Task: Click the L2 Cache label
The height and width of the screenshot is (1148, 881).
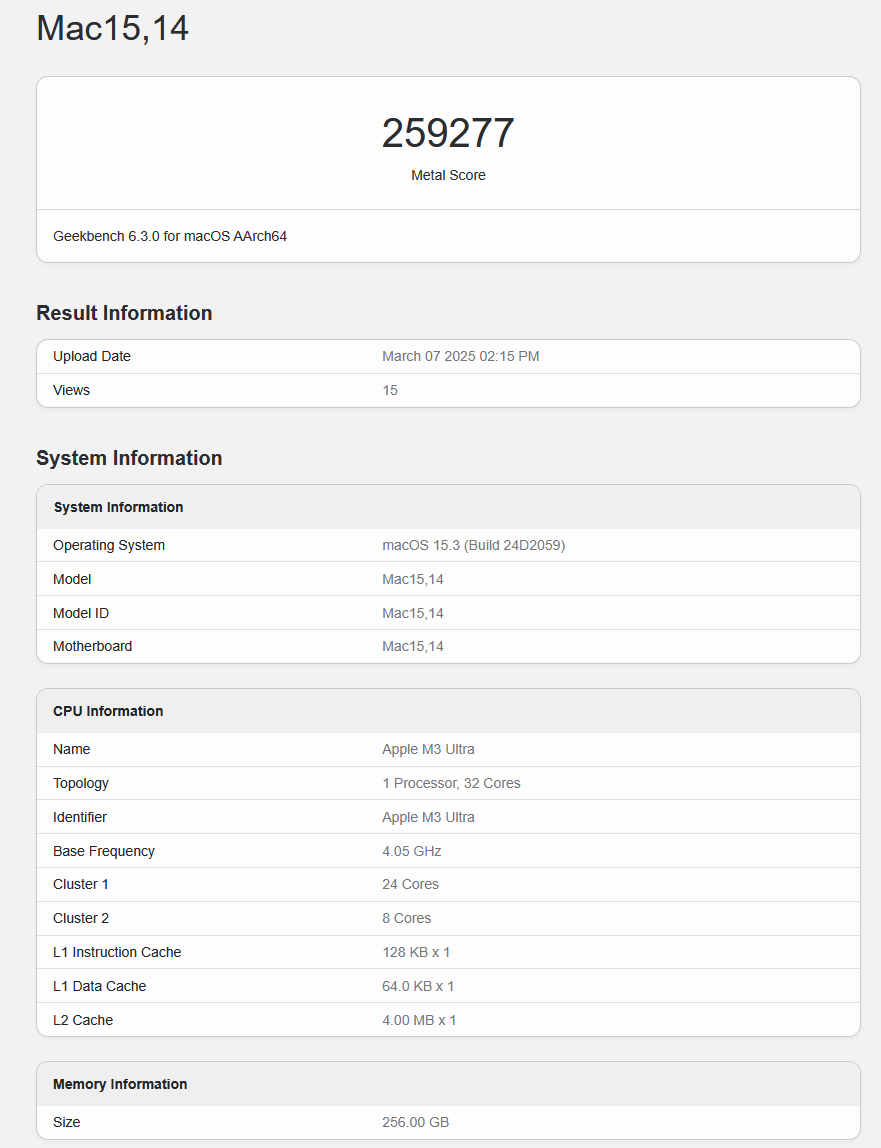Action: point(83,1021)
